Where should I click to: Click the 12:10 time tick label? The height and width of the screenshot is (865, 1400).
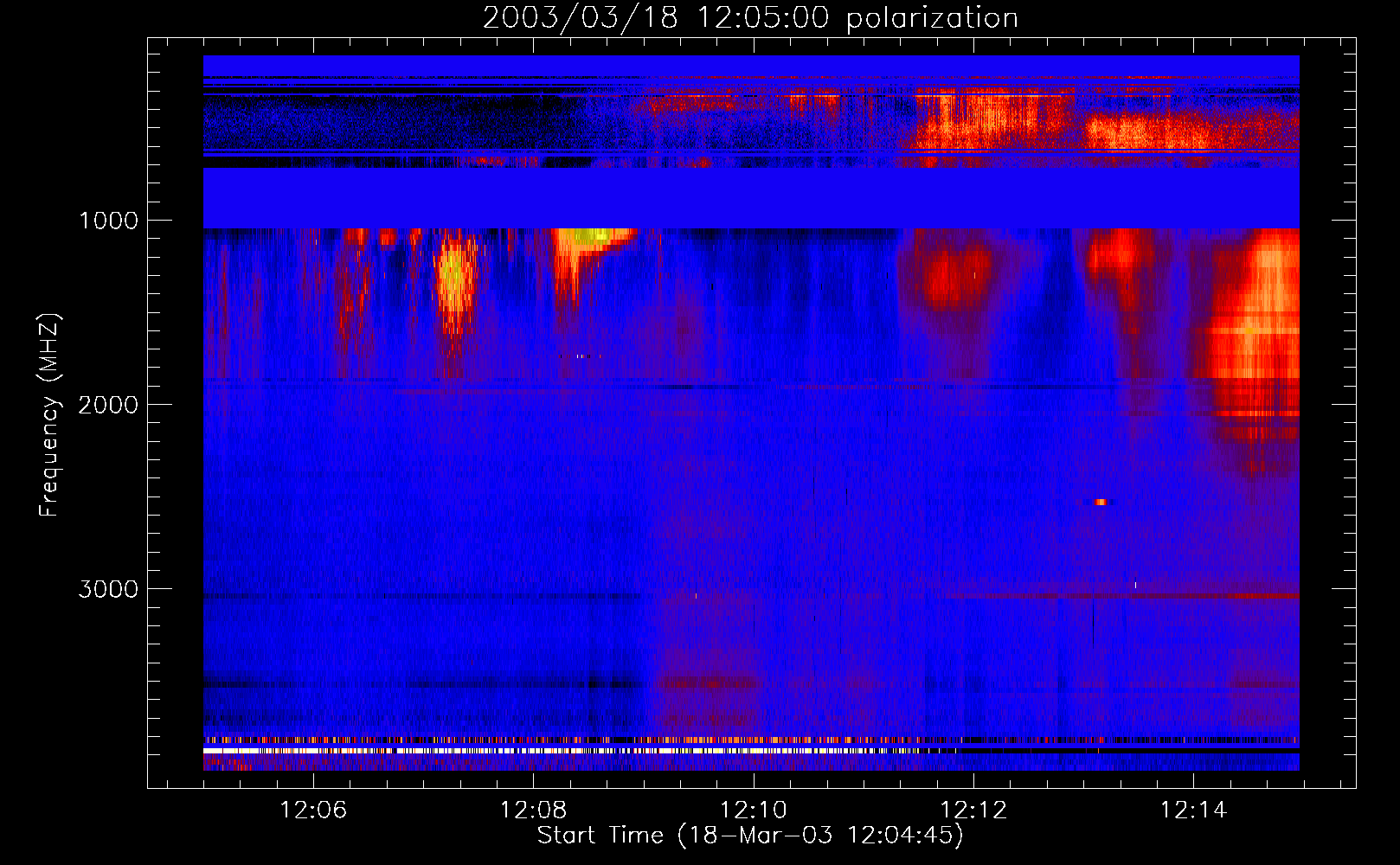(754, 810)
